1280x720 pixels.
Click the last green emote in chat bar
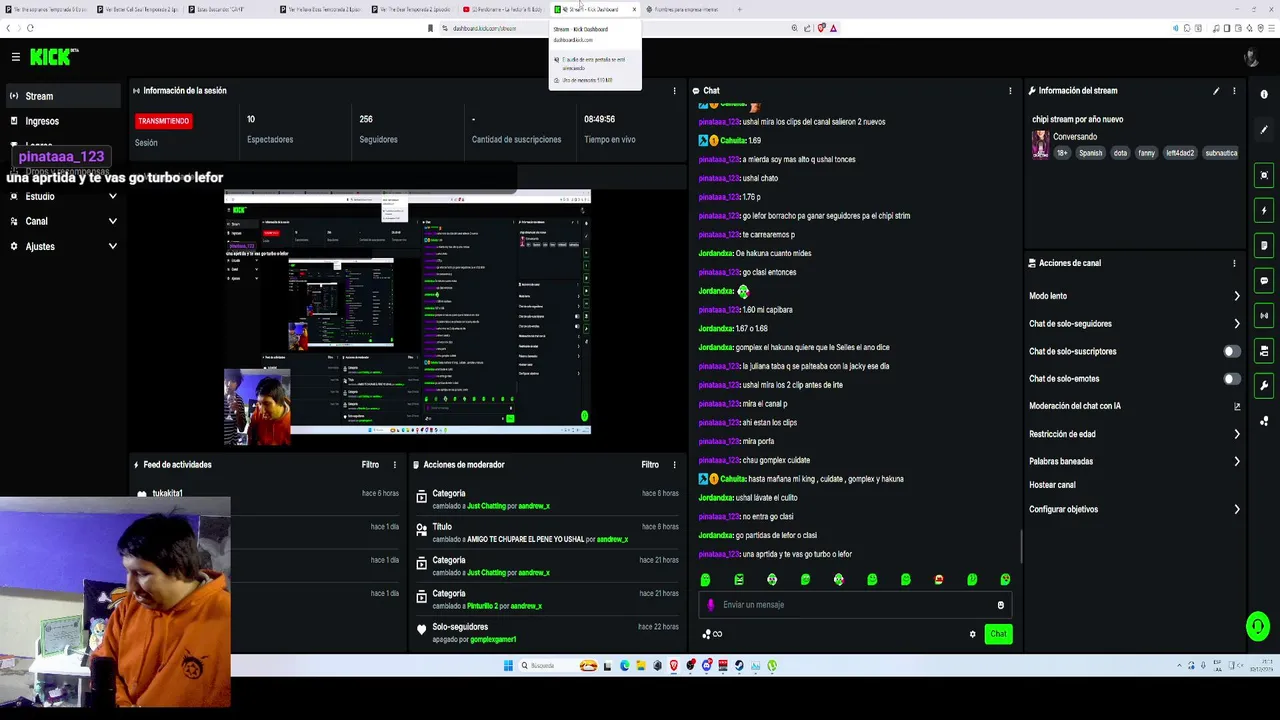[1005, 580]
